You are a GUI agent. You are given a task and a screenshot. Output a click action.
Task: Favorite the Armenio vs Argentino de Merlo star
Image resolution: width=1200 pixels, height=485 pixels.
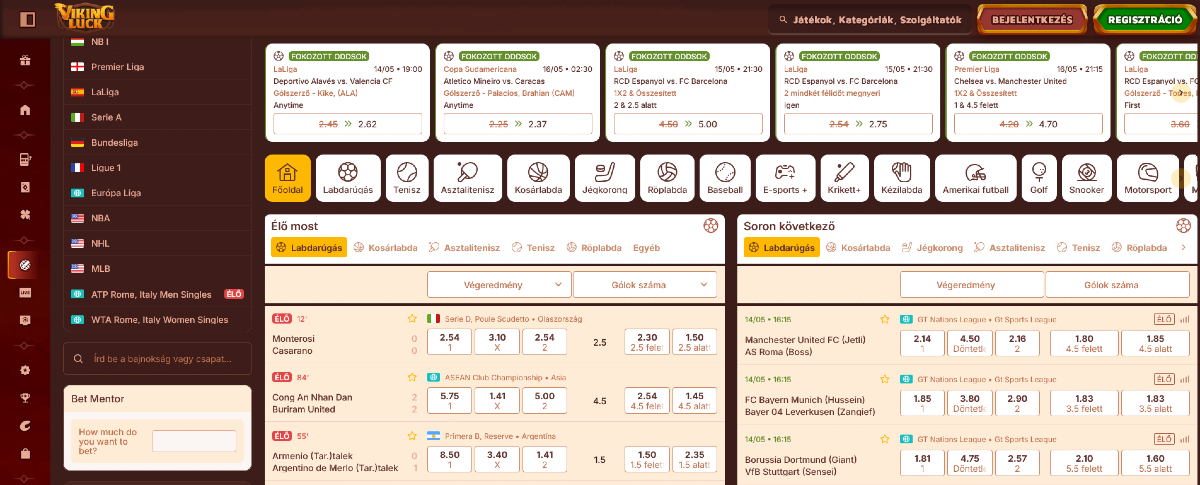tap(411, 436)
